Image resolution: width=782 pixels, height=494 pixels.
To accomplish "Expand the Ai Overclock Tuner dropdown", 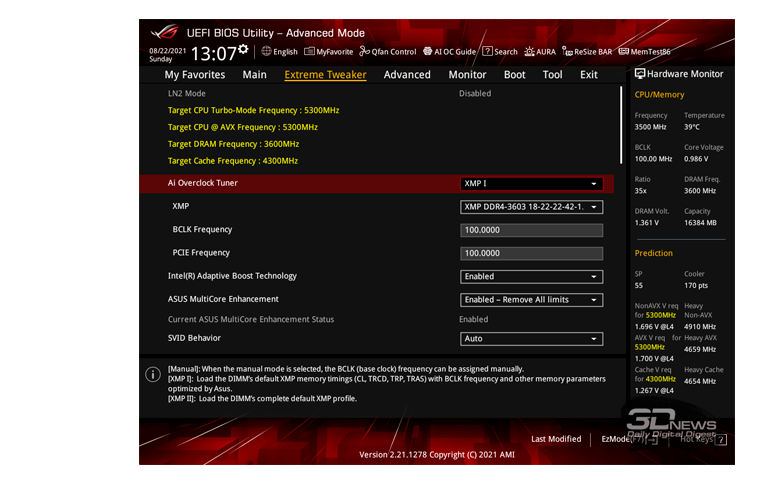I will pos(531,184).
